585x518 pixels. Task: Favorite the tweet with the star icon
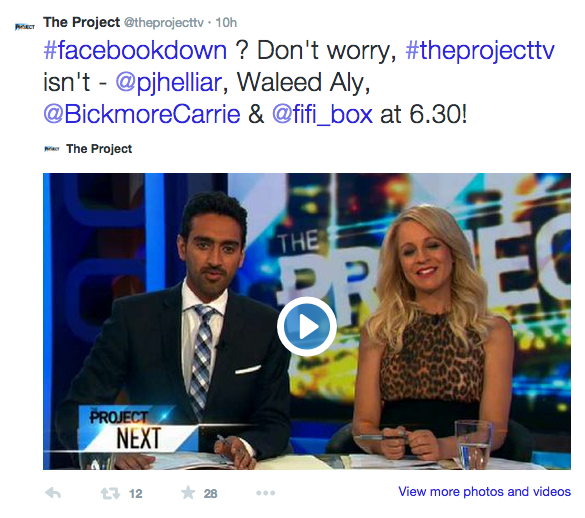pyautogui.click(x=188, y=493)
